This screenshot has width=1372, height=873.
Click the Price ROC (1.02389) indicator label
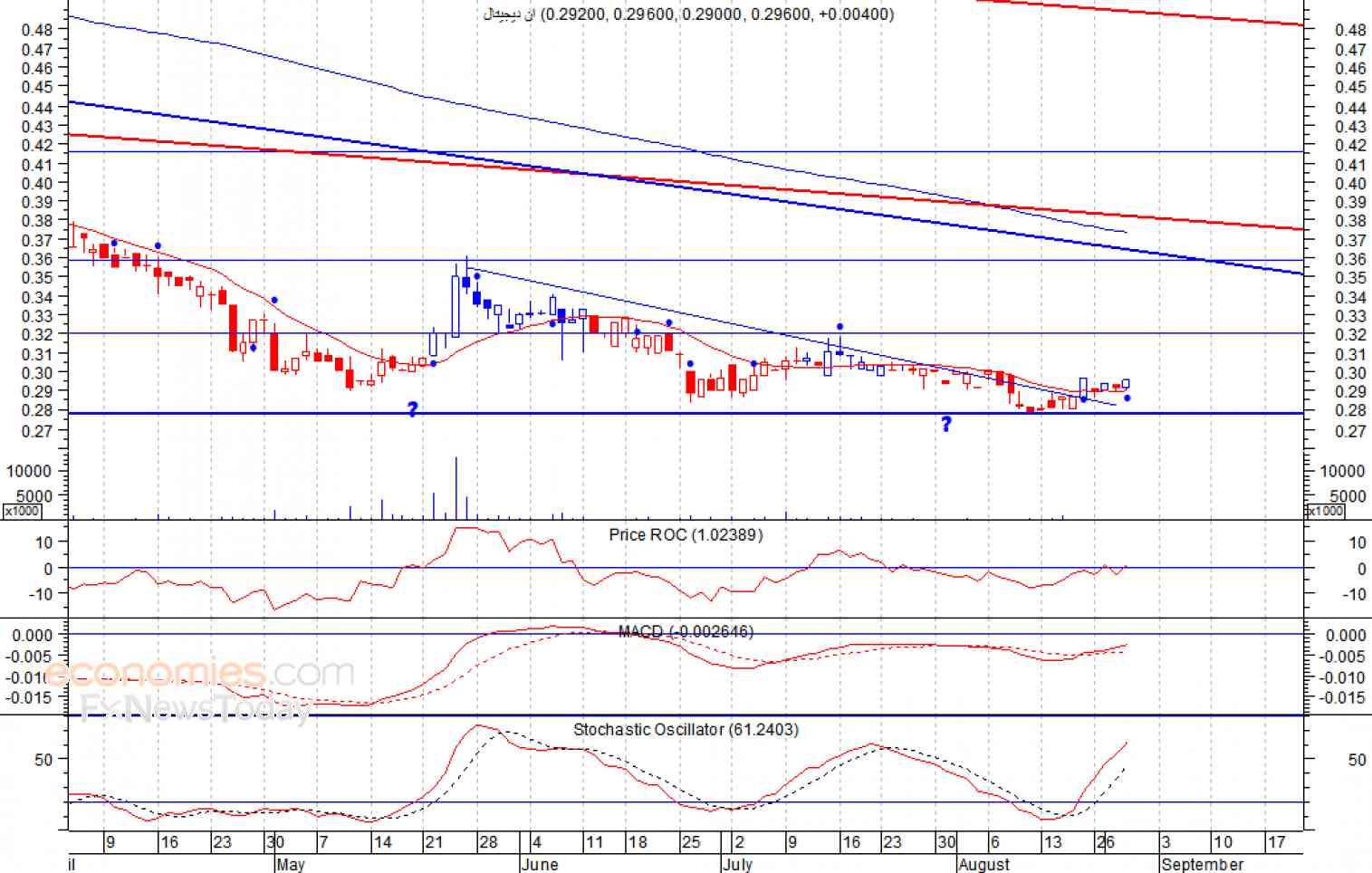pos(686,534)
